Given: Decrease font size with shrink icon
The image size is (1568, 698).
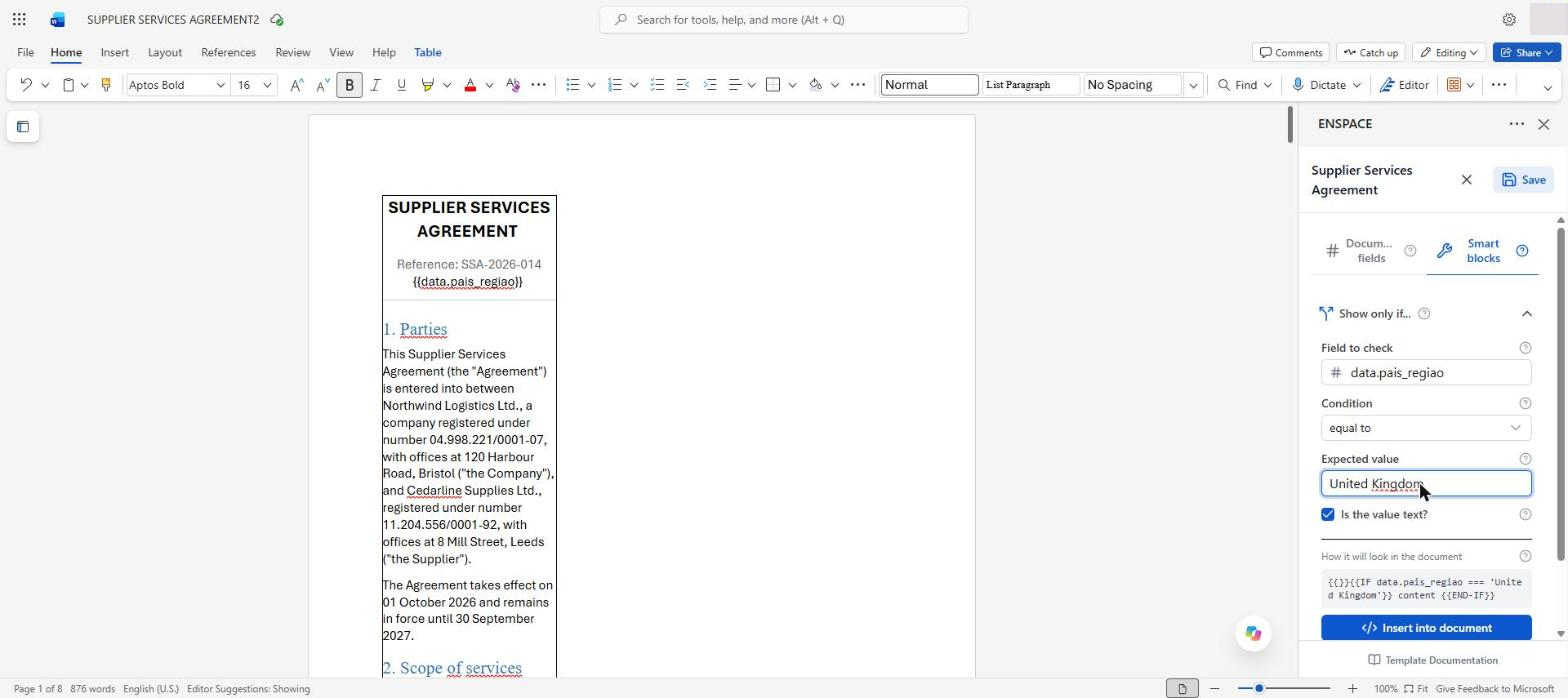Looking at the screenshot, I should click(x=322, y=85).
